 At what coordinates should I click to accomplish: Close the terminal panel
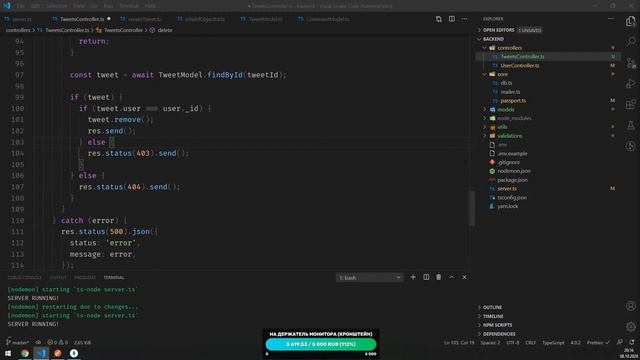(x=464, y=277)
